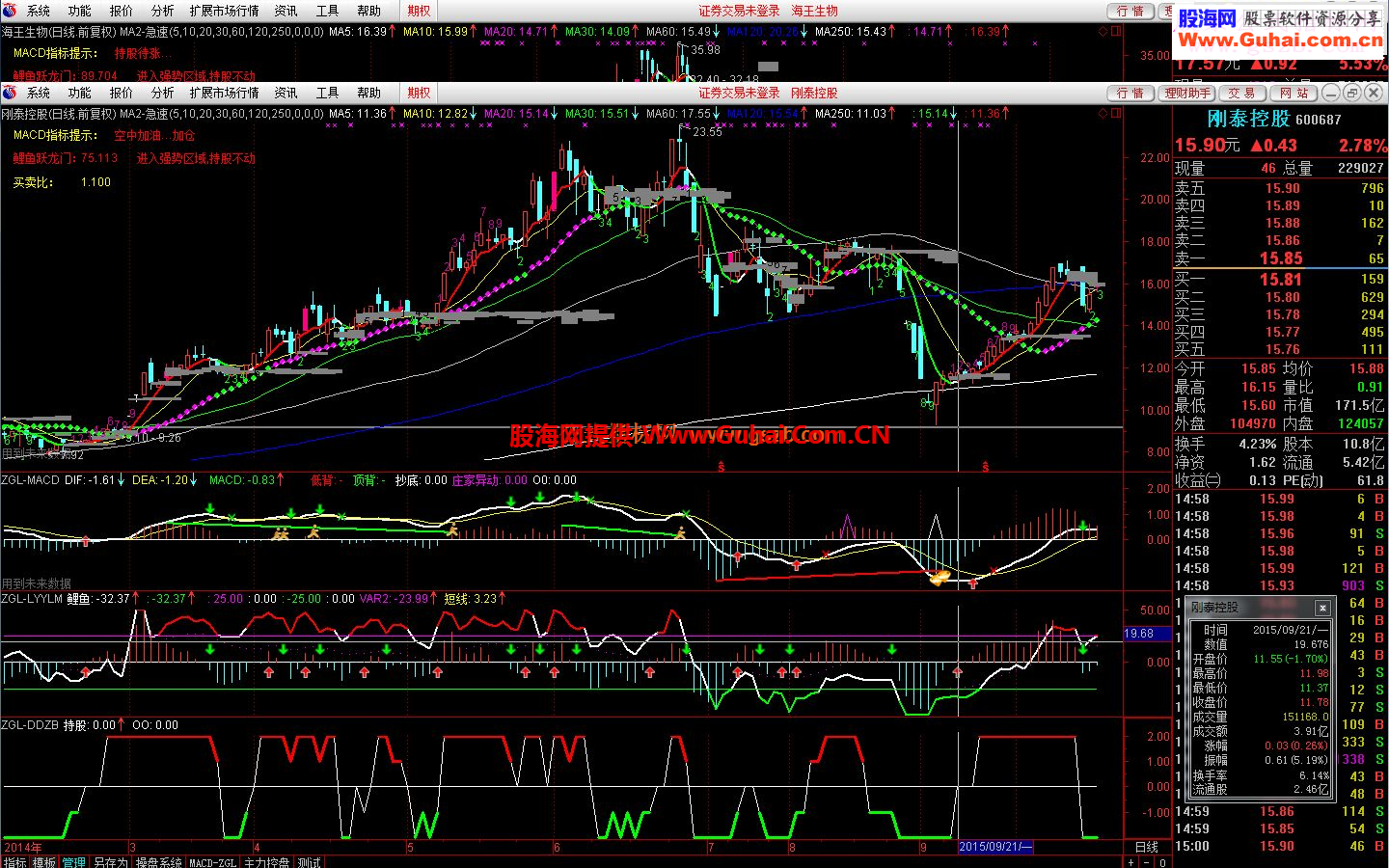Click 证券交易未登录 link in 海王生物 window
1389x868 pixels.
[740, 11]
